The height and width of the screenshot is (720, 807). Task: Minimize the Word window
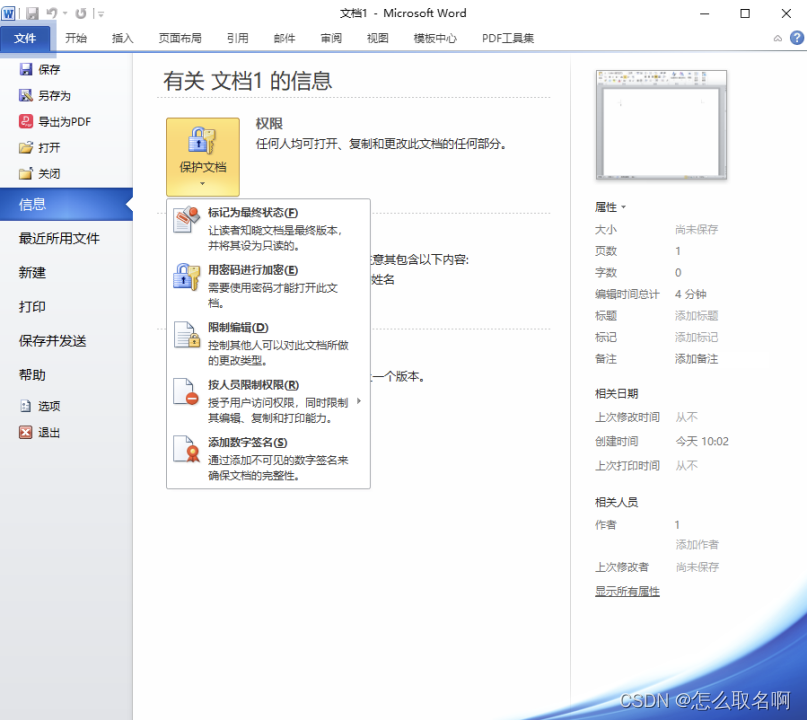705,14
